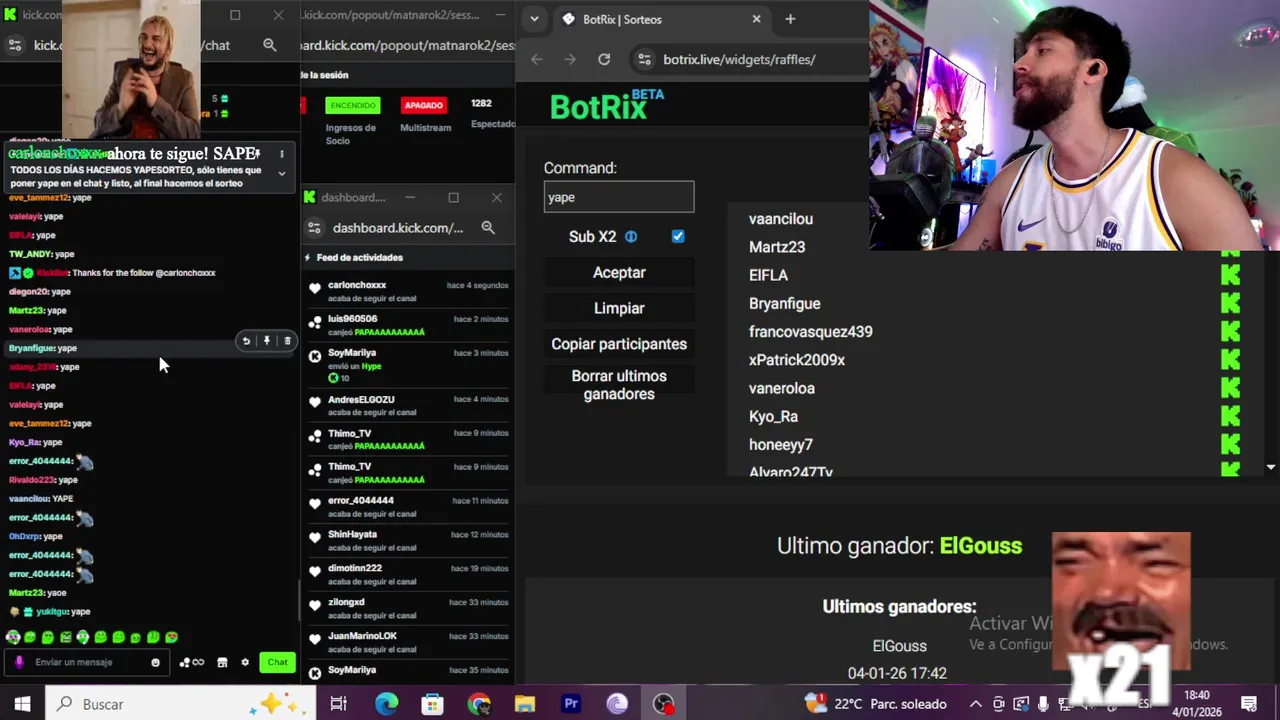1280x720 pixels.
Task: Click ElGouss last winner name
Action: tap(980, 546)
